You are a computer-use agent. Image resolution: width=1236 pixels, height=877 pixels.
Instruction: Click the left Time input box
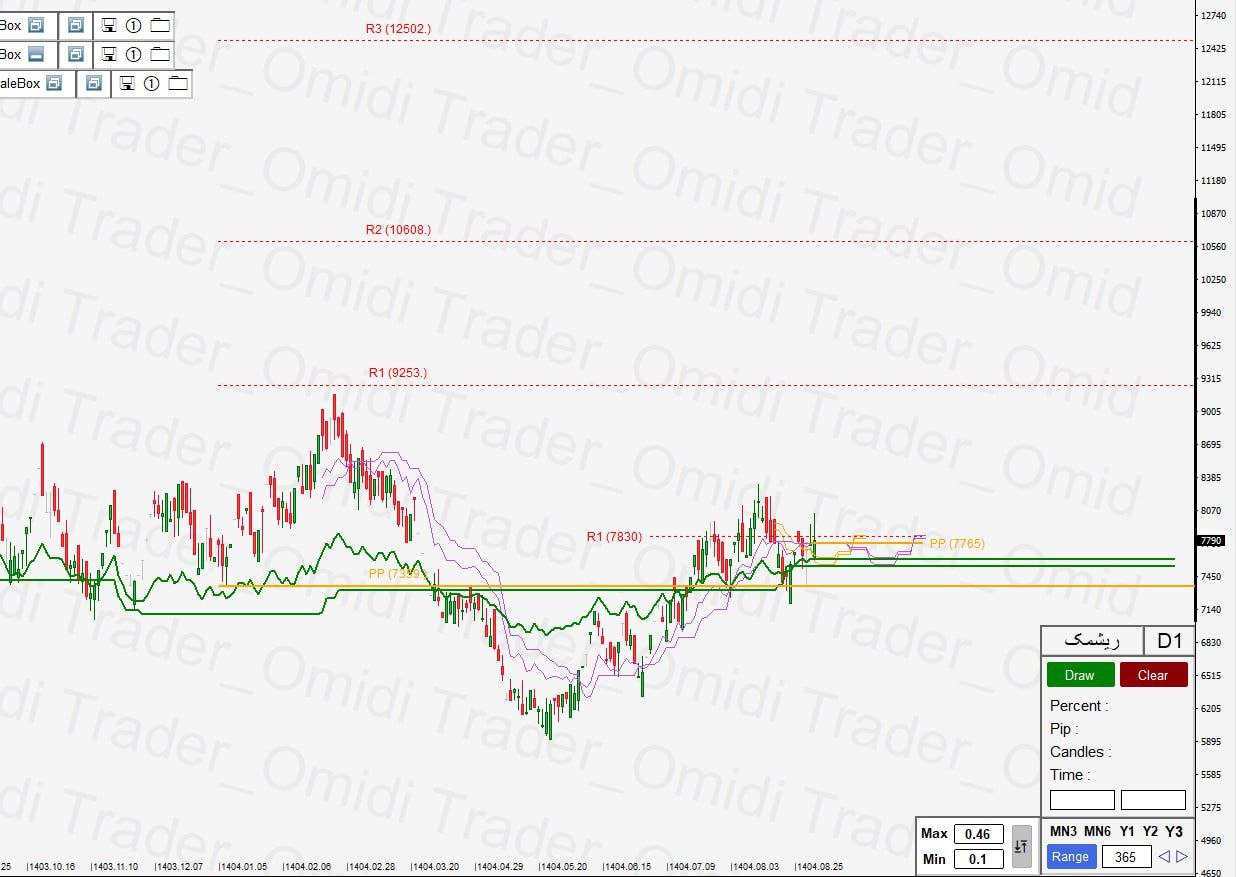pos(1081,799)
